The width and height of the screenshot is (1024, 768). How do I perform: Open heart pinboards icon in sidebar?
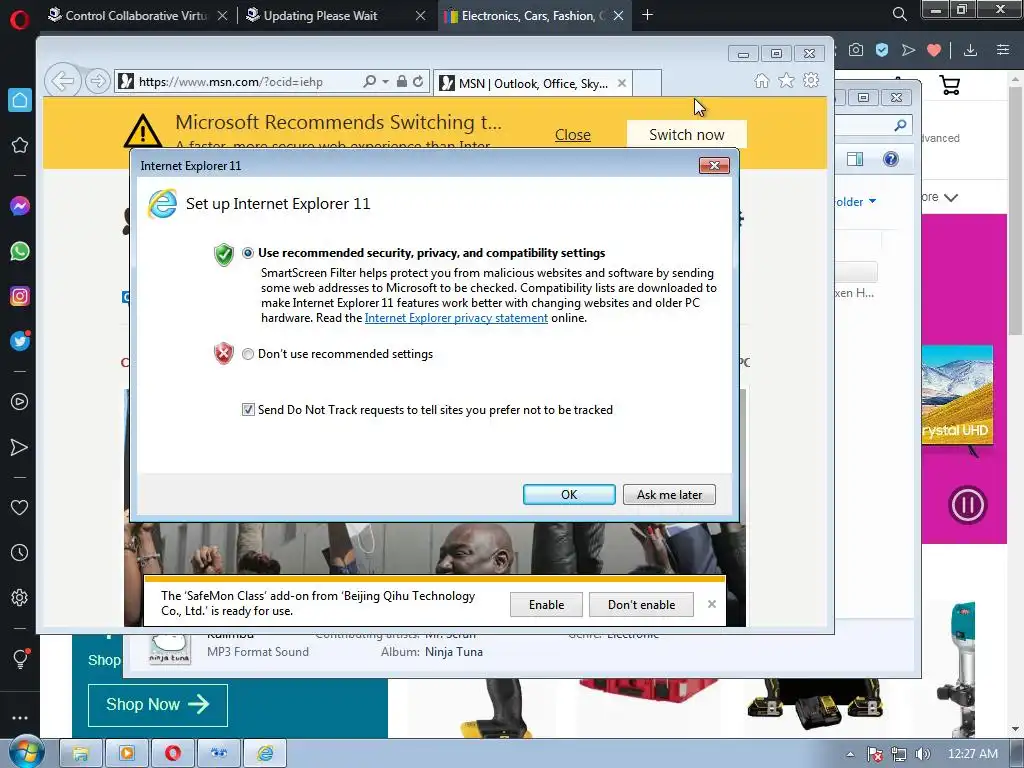pyautogui.click(x=20, y=507)
